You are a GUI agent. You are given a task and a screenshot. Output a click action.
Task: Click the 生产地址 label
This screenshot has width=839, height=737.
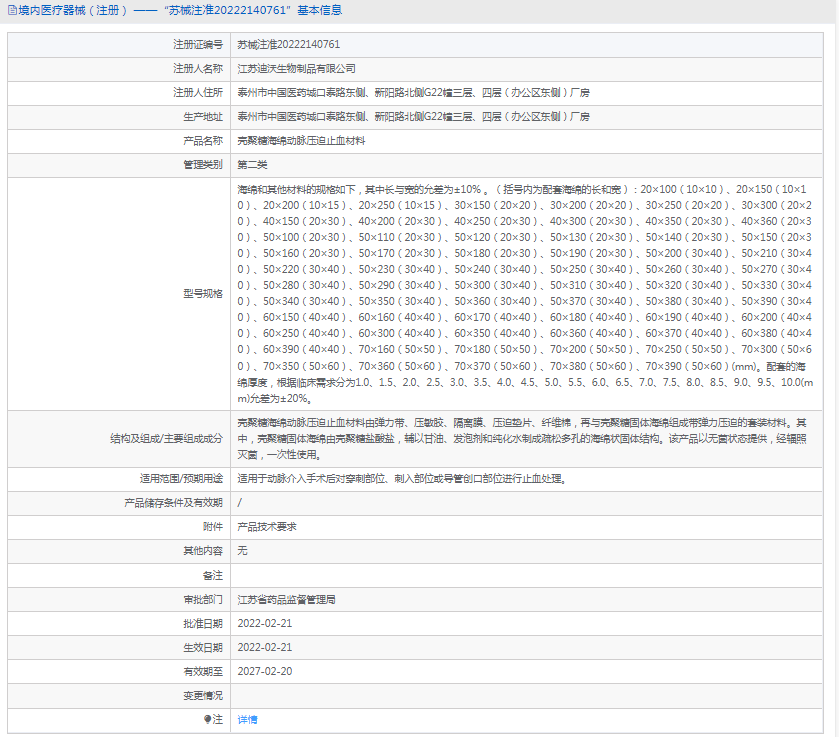coord(203,117)
